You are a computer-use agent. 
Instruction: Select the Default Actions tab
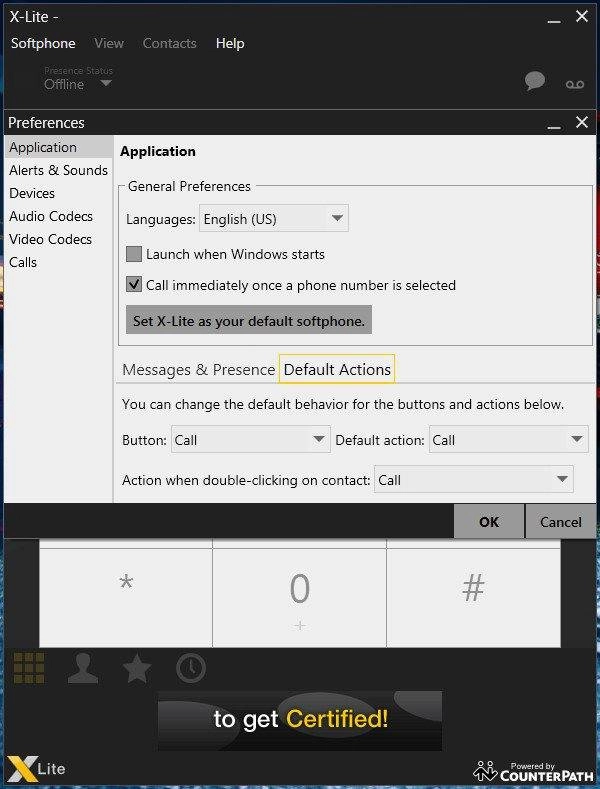337,369
